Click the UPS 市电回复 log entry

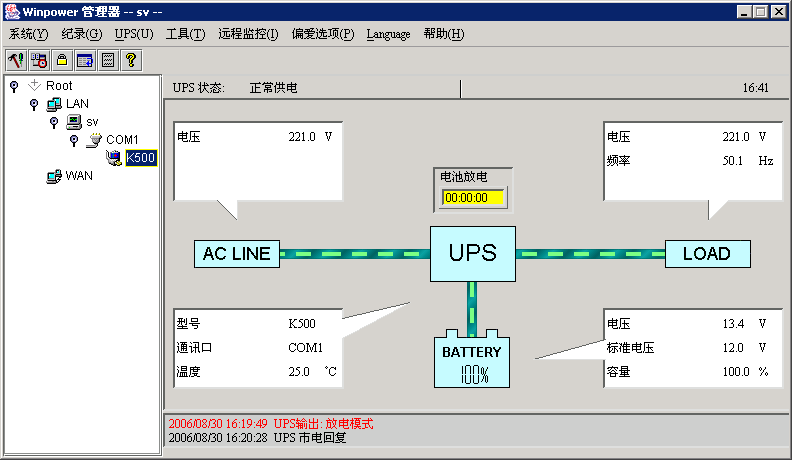[257, 438]
